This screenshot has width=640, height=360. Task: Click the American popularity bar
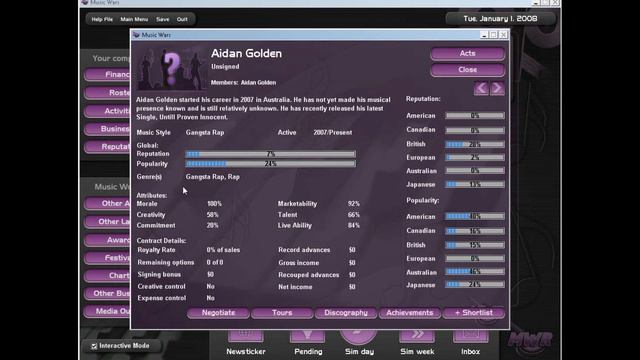point(475,216)
